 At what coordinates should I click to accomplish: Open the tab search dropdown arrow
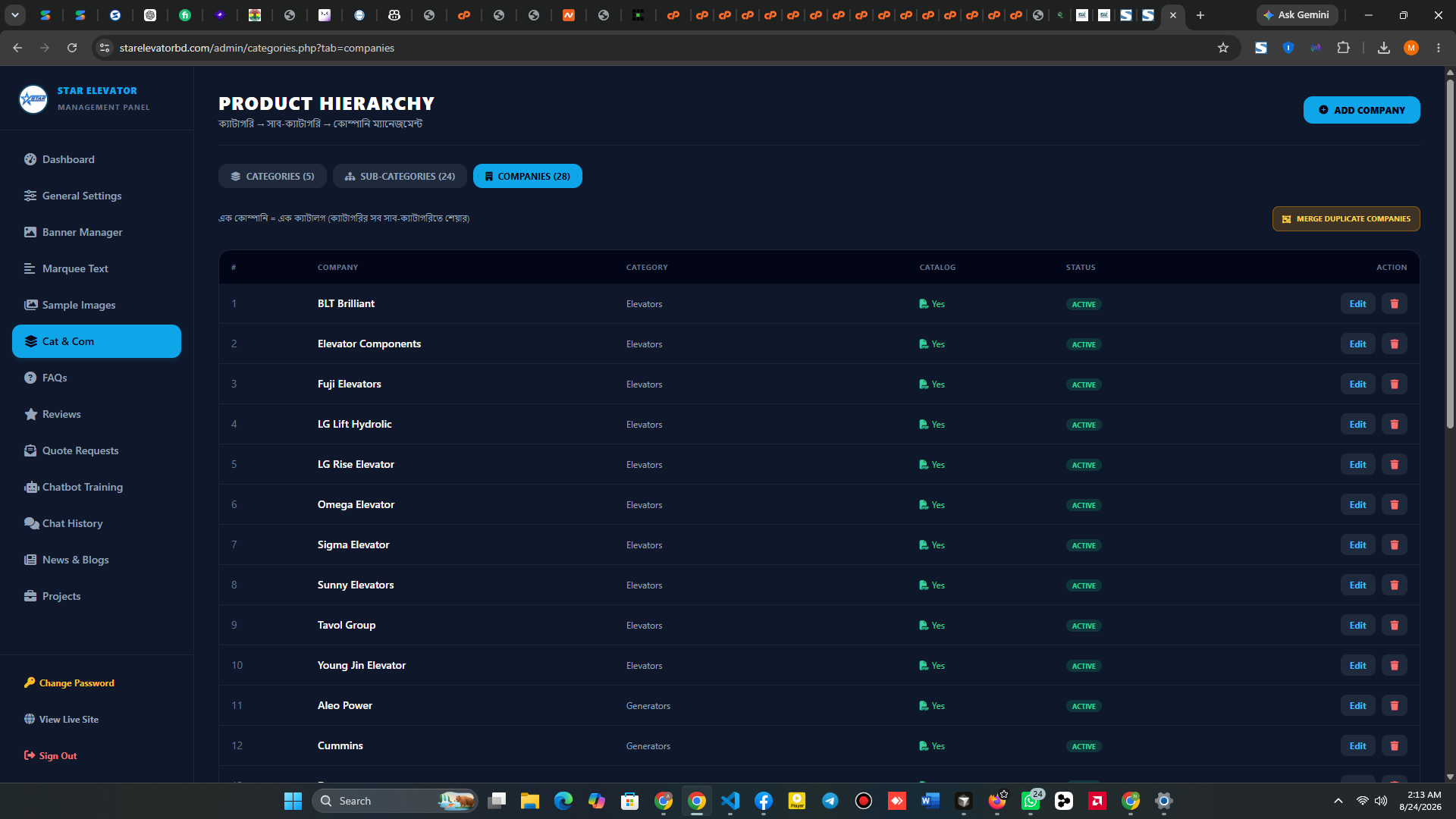pyautogui.click(x=15, y=15)
